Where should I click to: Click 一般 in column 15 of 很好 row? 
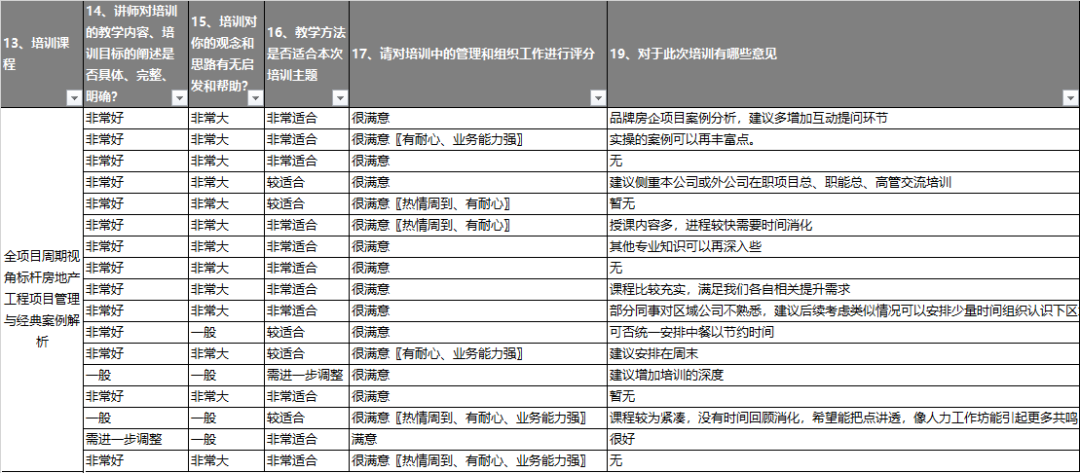(x=226, y=439)
